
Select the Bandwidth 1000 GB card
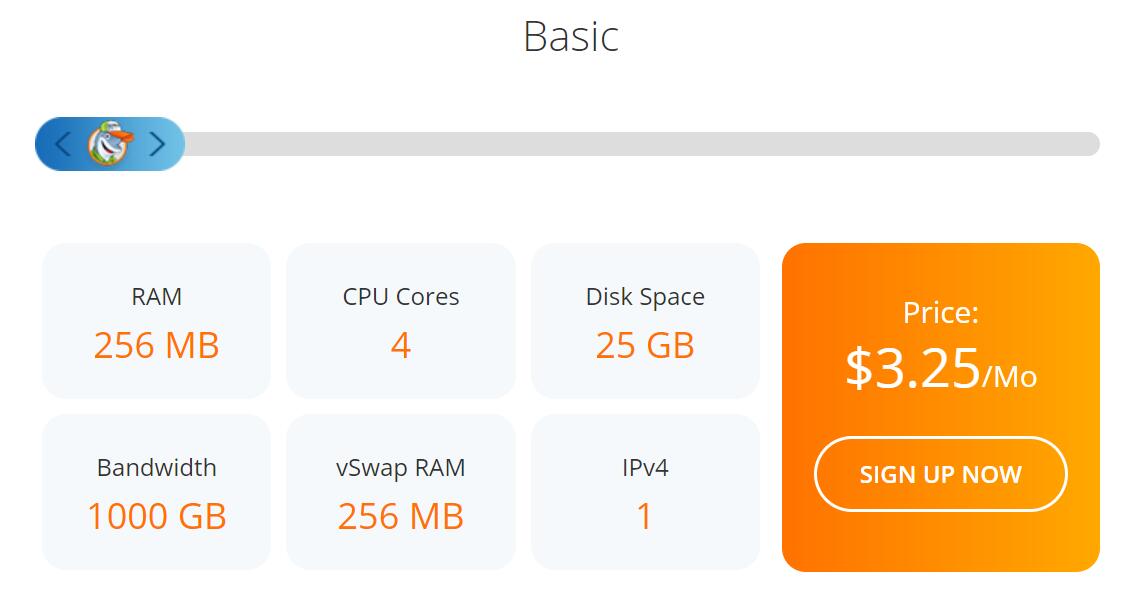click(x=157, y=492)
